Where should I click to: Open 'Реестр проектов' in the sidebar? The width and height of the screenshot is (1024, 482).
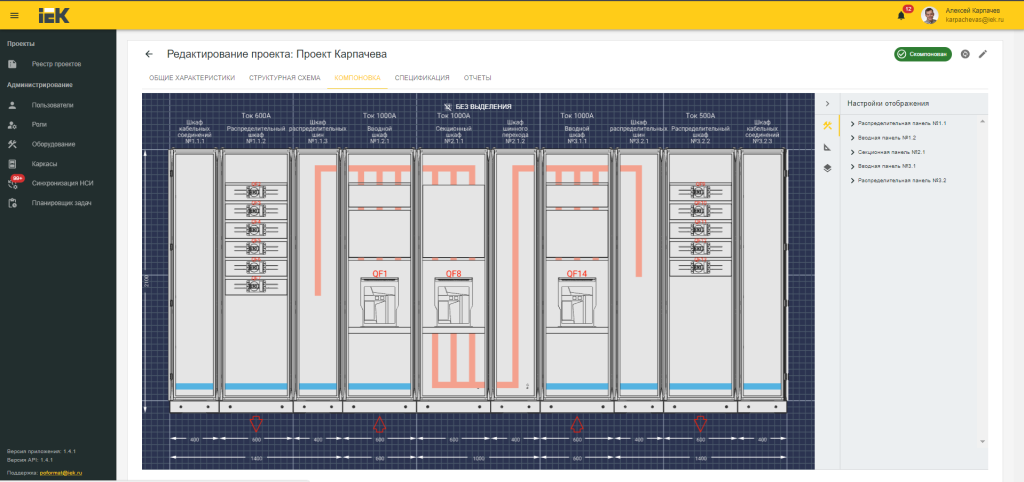tap(55, 64)
